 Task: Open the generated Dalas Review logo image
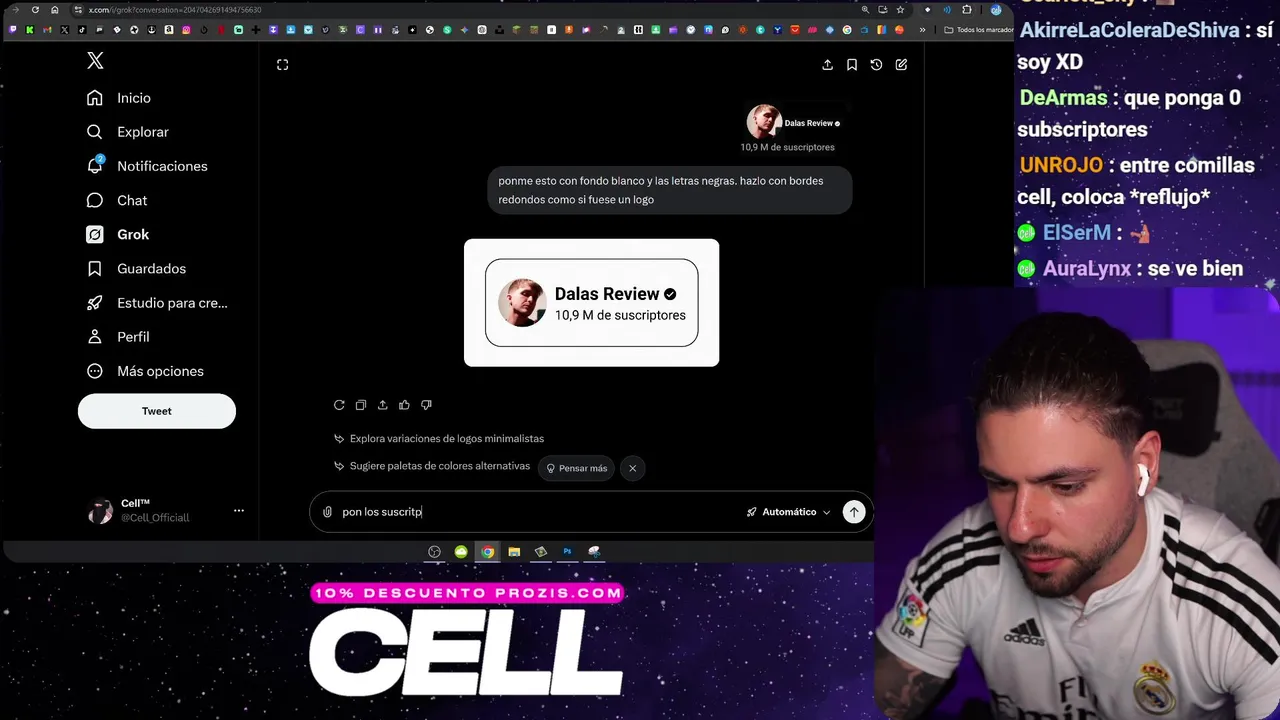pos(591,303)
